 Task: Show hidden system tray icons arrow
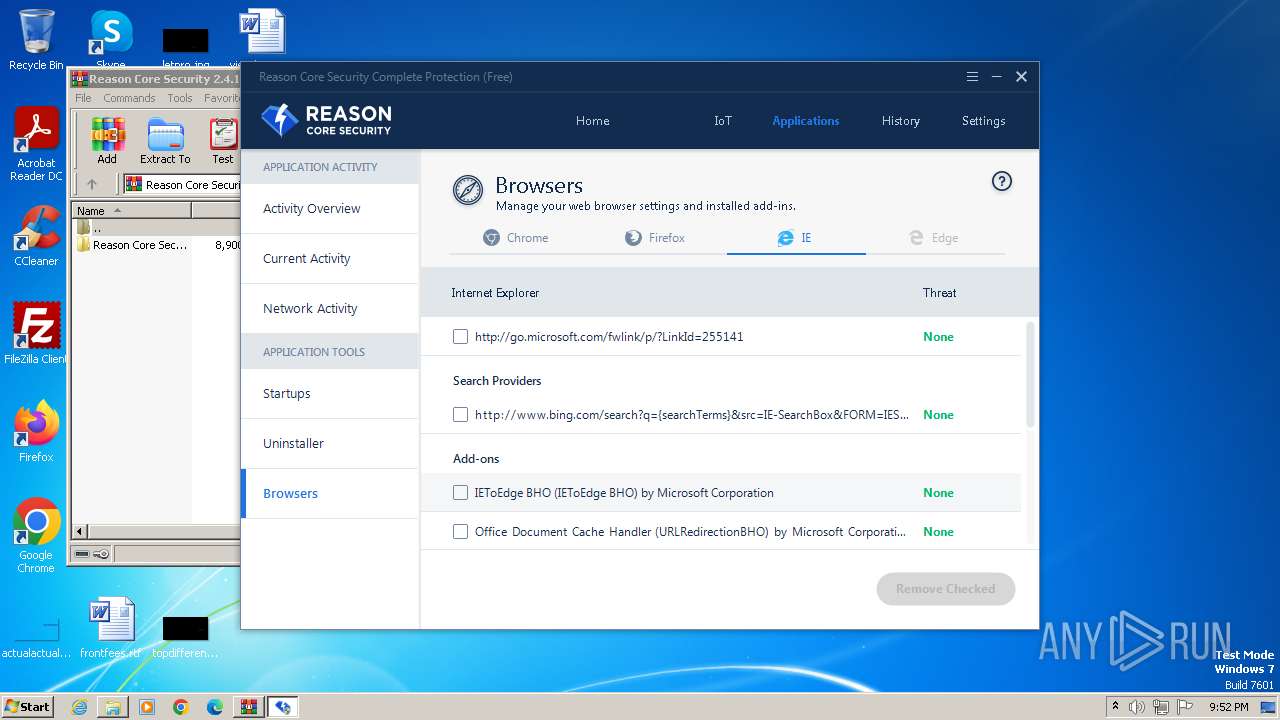[1115, 707]
